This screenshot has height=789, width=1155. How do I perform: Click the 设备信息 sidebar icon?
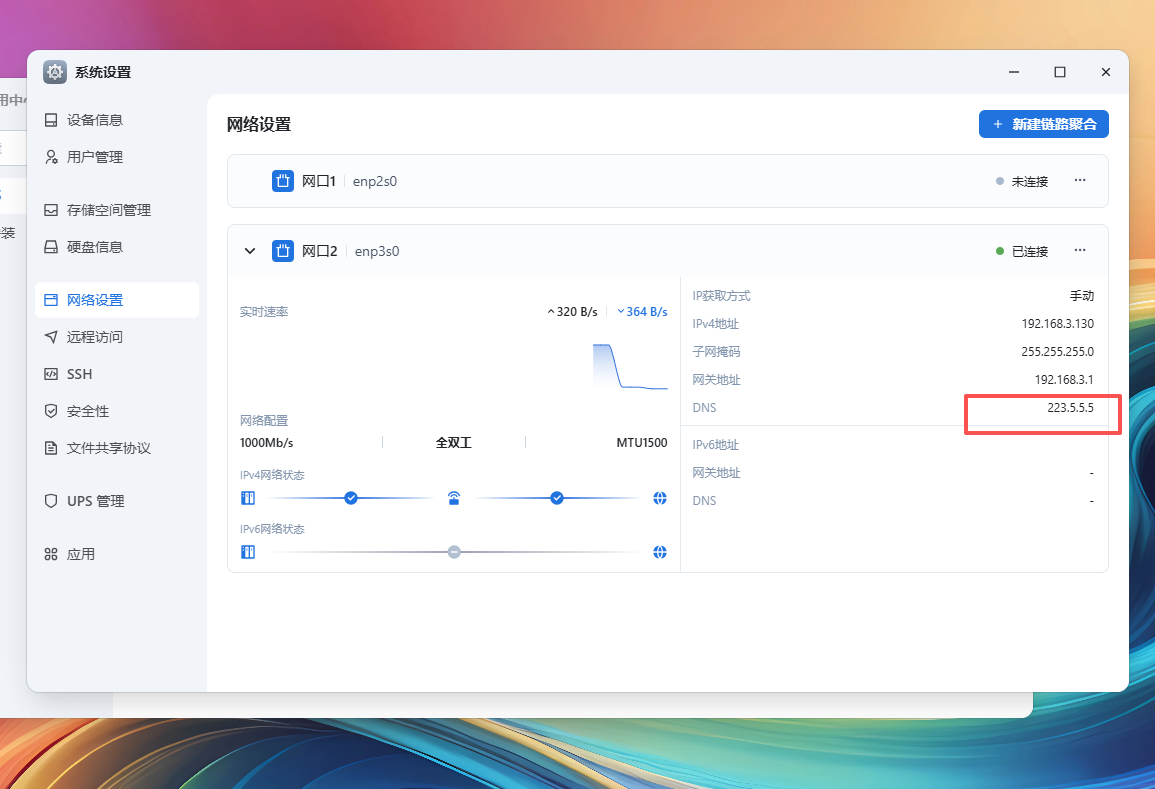[51, 120]
